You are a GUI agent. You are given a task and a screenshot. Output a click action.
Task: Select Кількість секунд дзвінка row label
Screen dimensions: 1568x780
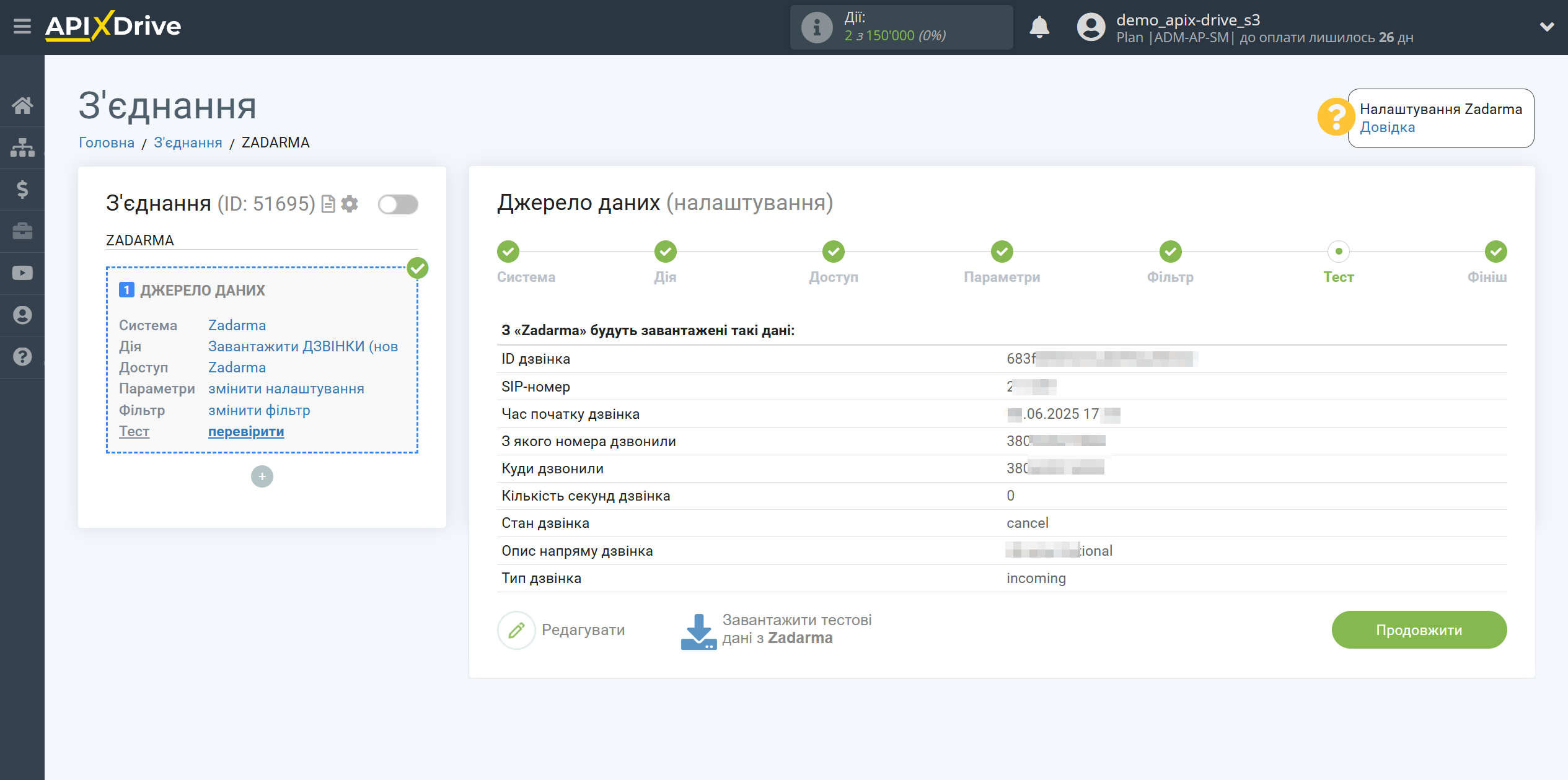586,496
